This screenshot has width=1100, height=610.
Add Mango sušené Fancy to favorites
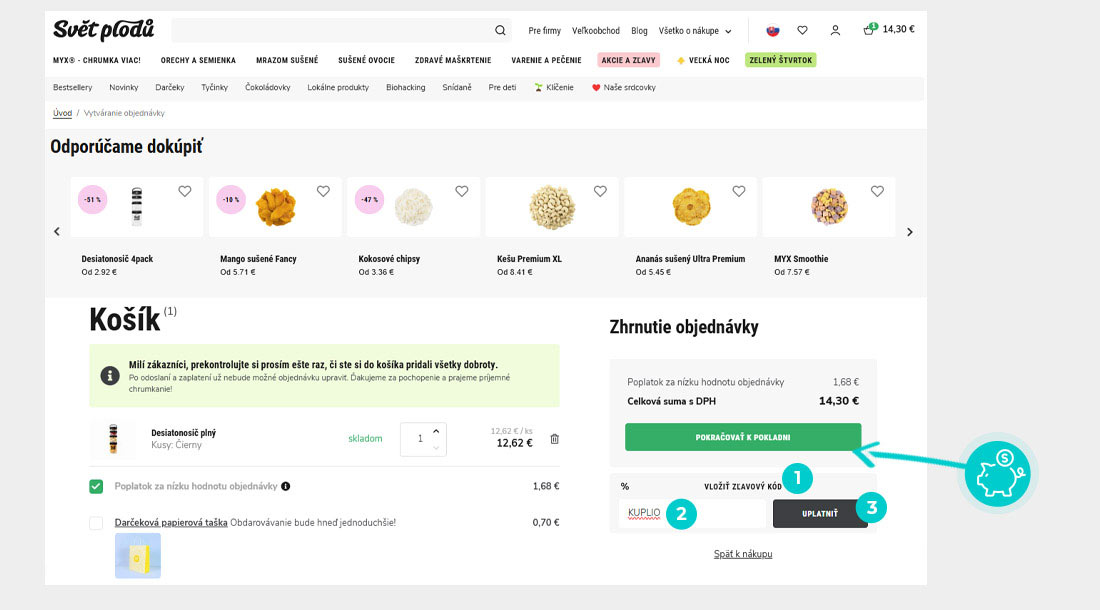click(x=323, y=191)
